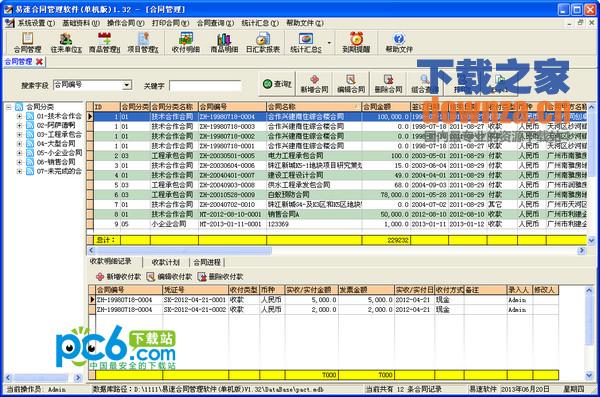Expand 01-技术合作合同 tree node
The width and height of the screenshot is (600, 397).
tap(19, 116)
